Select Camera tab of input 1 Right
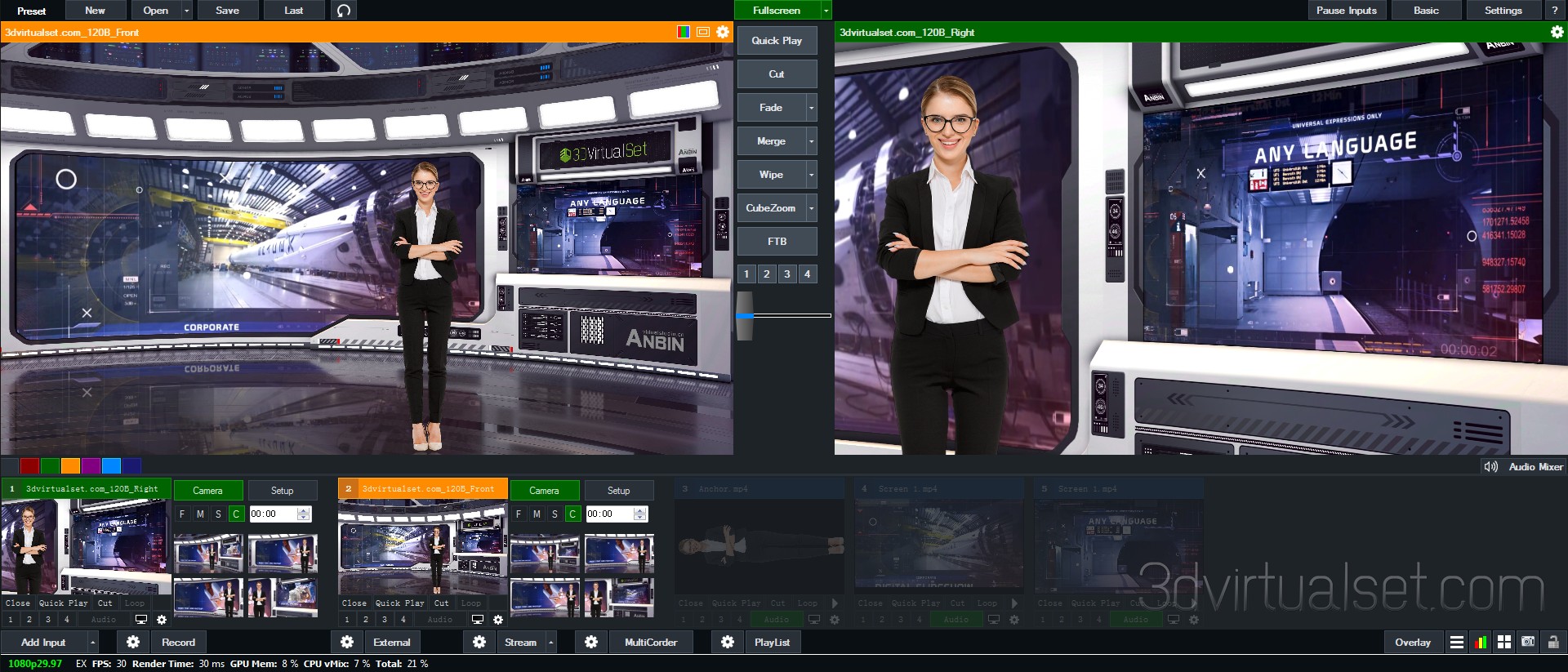The width and height of the screenshot is (1568, 672). coord(208,491)
